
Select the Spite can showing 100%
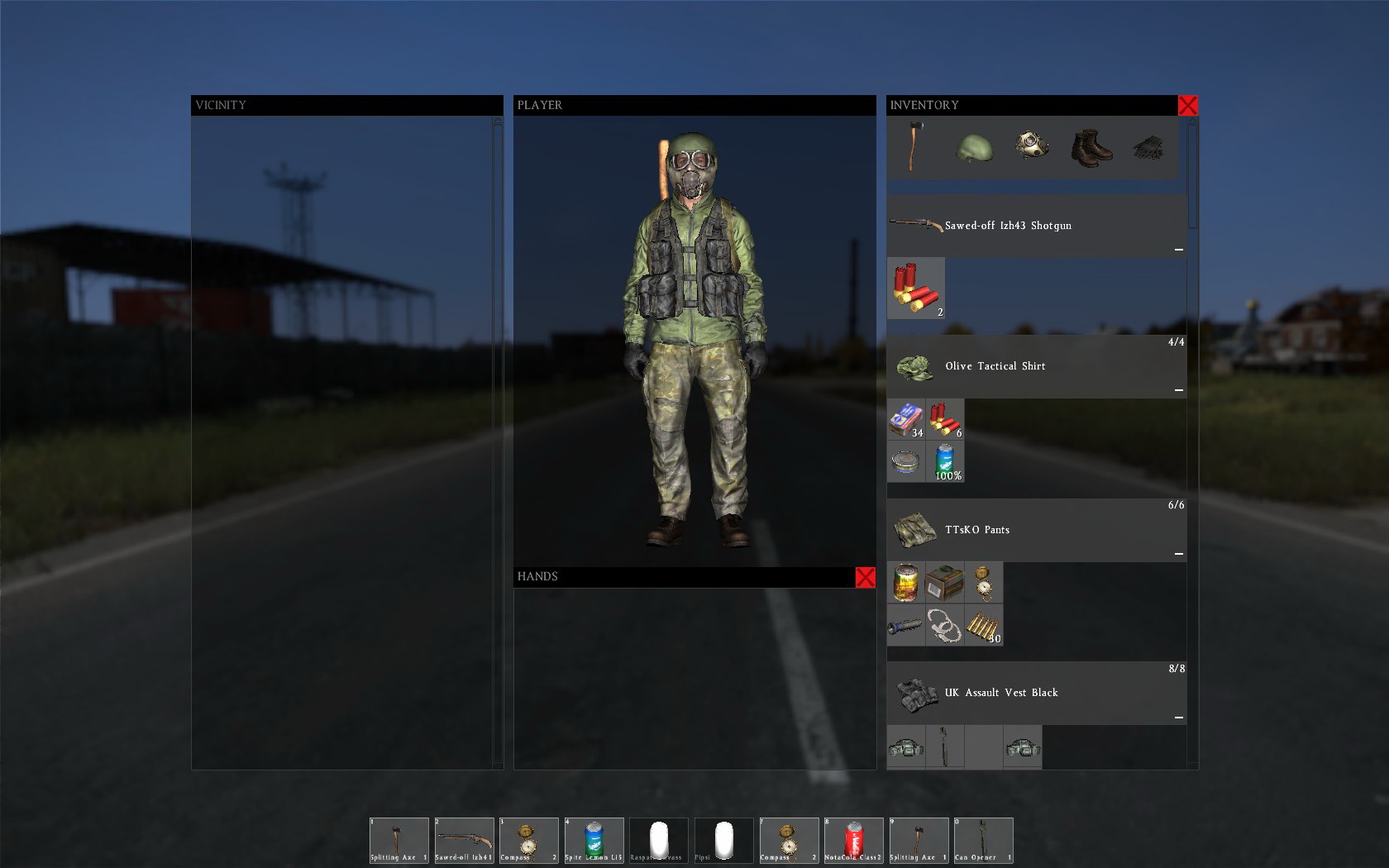coord(945,461)
